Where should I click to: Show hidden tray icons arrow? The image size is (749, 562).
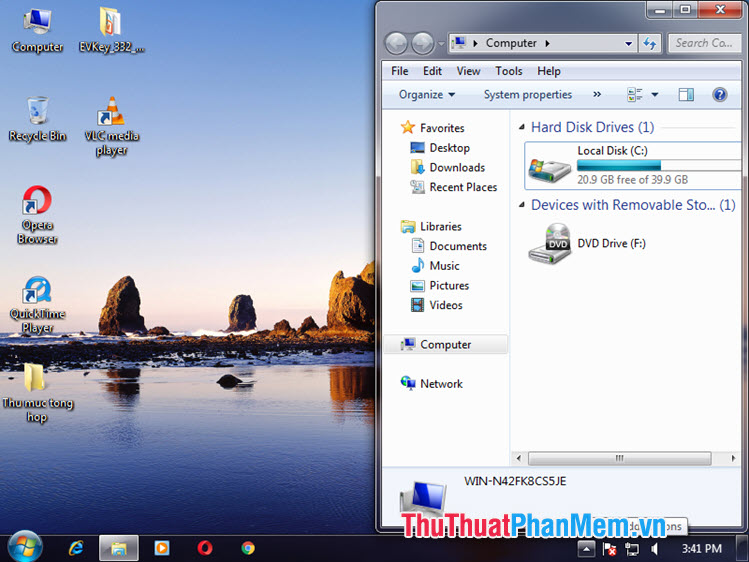coord(586,549)
